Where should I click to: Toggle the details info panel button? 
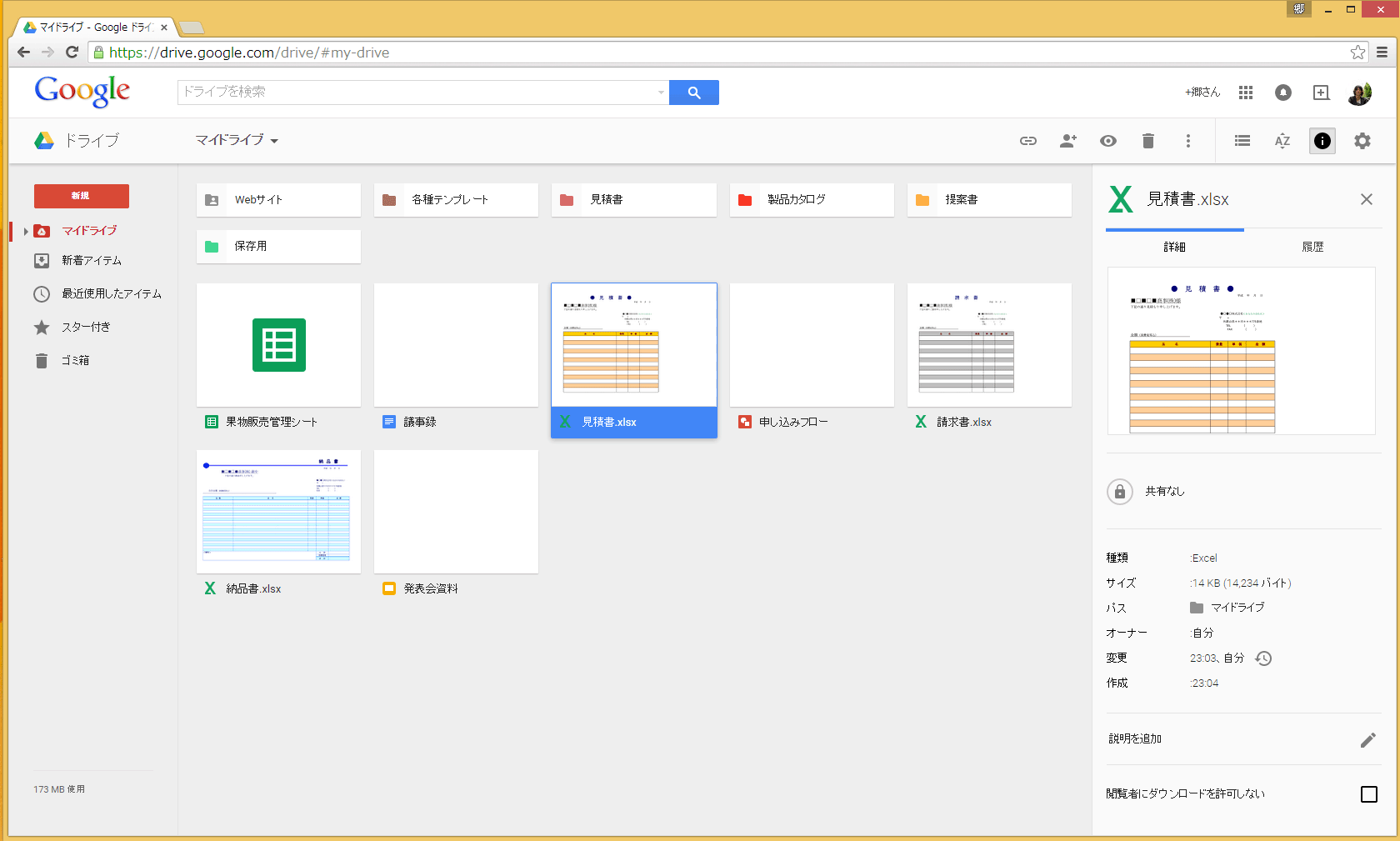1322,141
